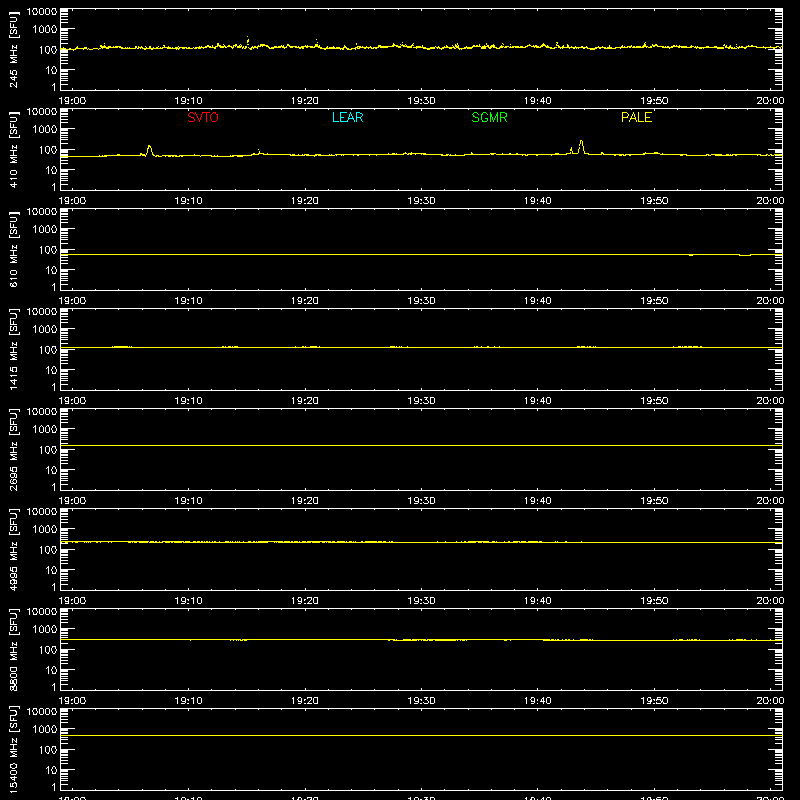Click 19:20 tick label under 410 MHz plot
This screenshot has height=800, width=800.
[305, 201]
